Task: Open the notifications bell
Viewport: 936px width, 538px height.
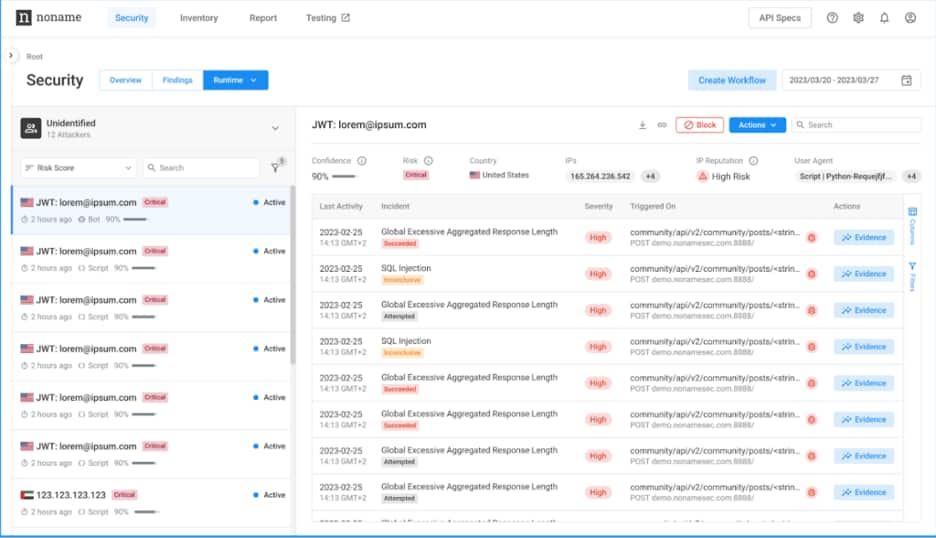Action: click(x=884, y=18)
